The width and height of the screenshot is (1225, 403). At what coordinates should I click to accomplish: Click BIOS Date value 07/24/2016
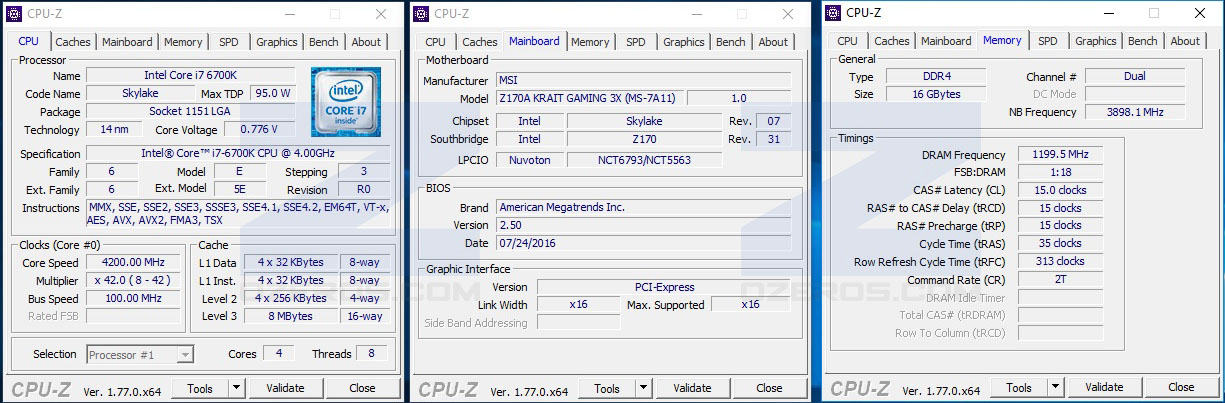coord(643,243)
